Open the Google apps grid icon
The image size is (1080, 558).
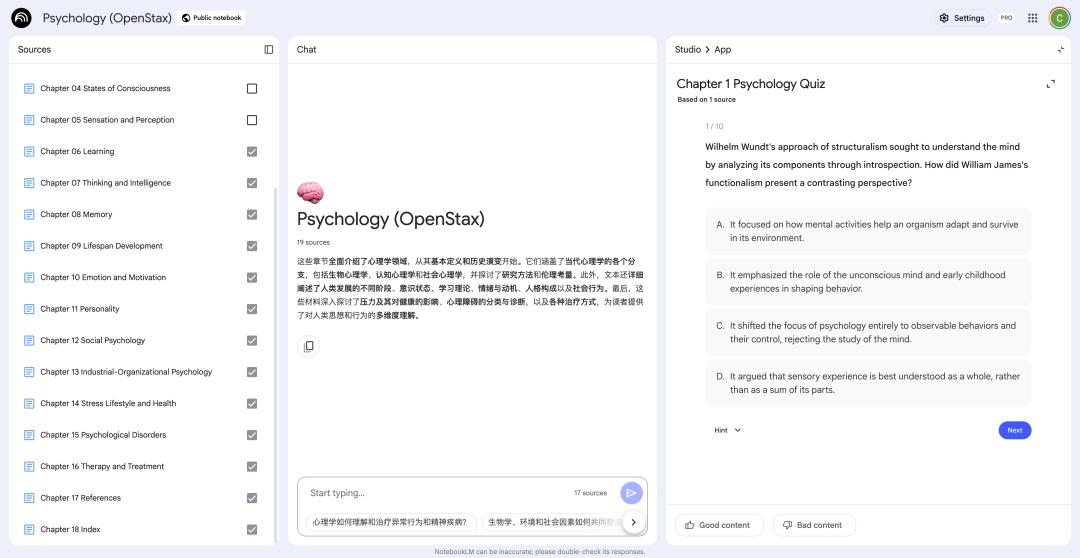(1032, 18)
